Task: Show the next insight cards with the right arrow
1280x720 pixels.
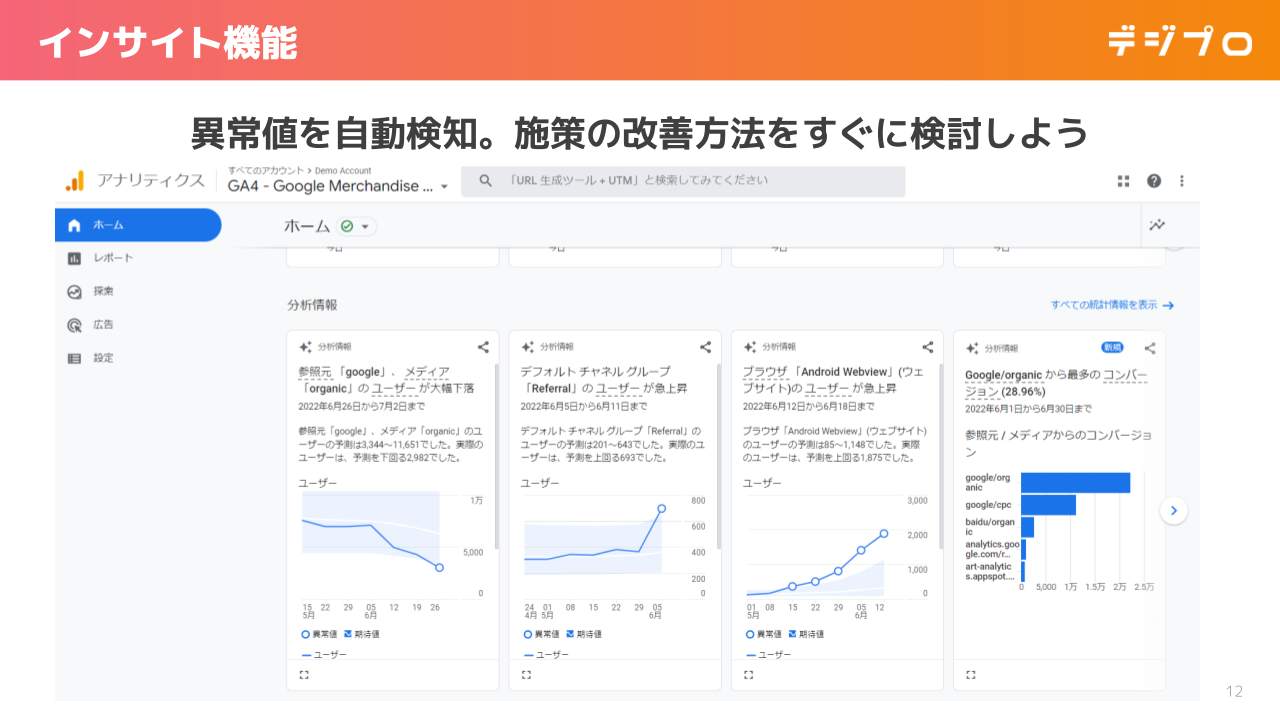Action: (x=1174, y=510)
